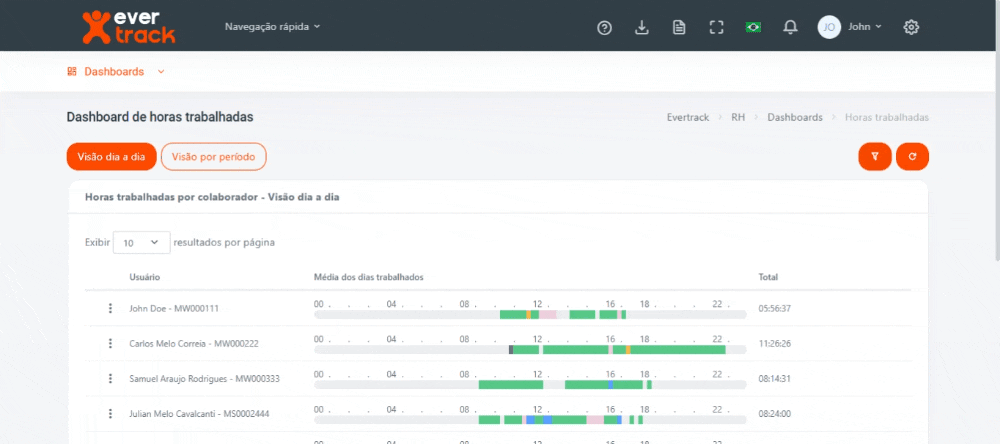Click the orange refresh button
This screenshot has height=444, width=1000.
(x=912, y=156)
